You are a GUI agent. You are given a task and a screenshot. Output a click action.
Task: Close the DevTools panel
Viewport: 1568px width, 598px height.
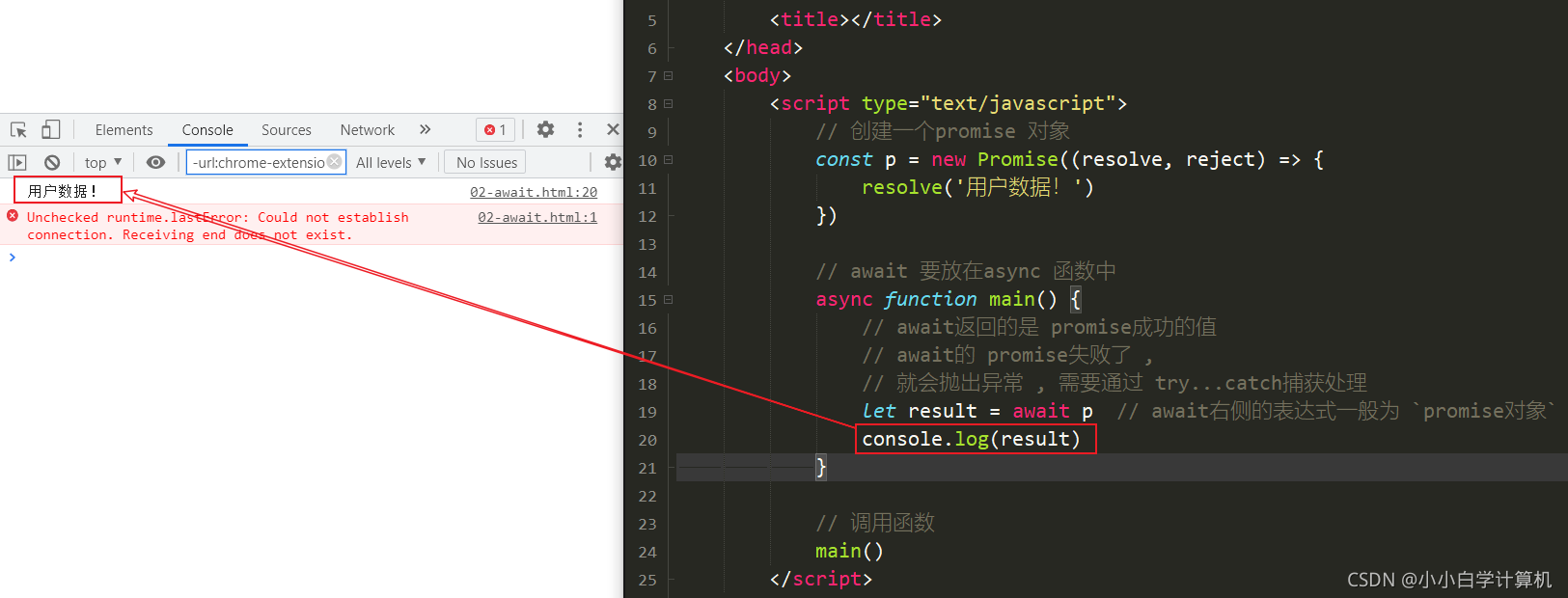(613, 129)
